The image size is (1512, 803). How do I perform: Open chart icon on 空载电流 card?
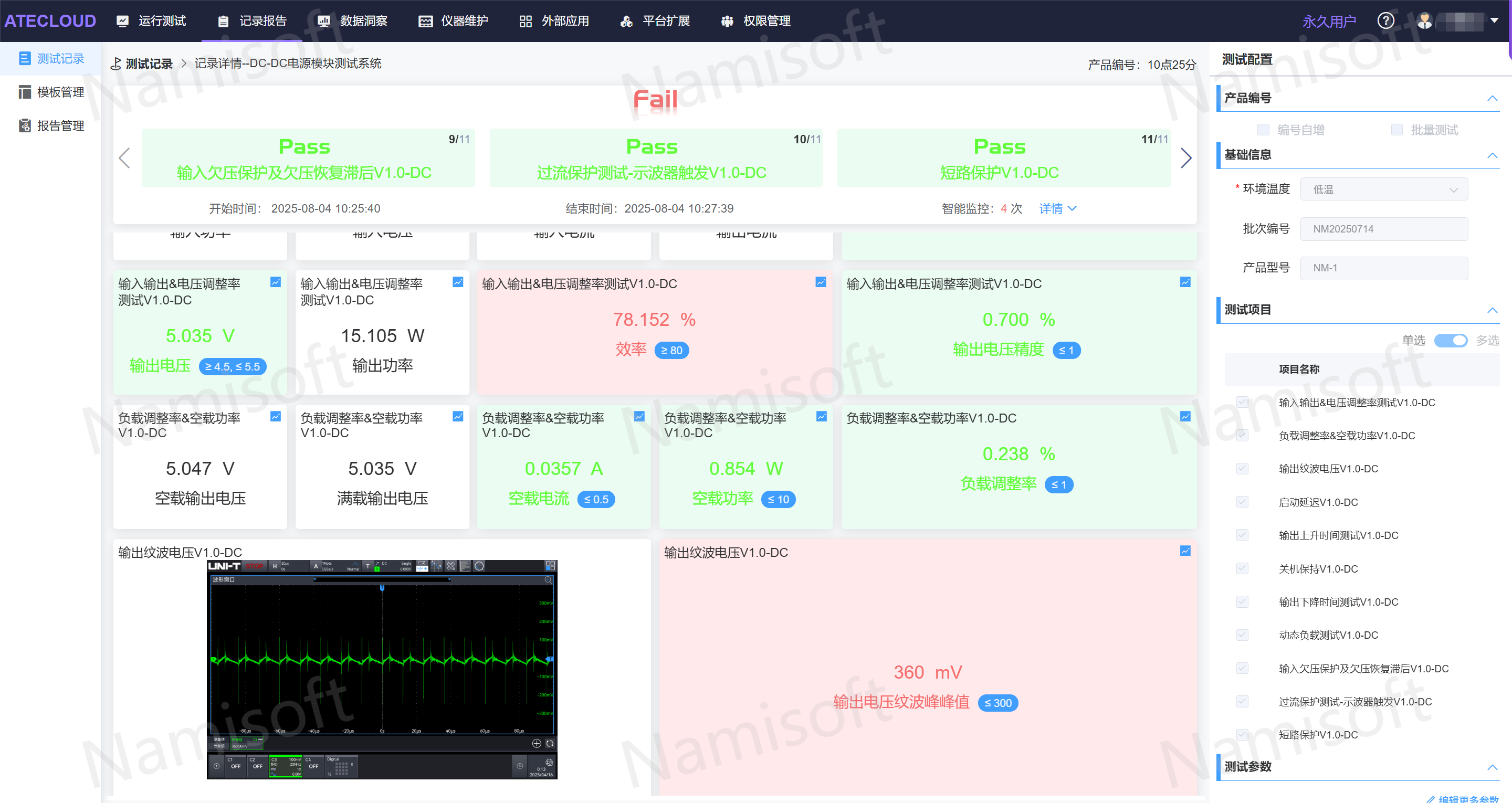pos(639,417)
